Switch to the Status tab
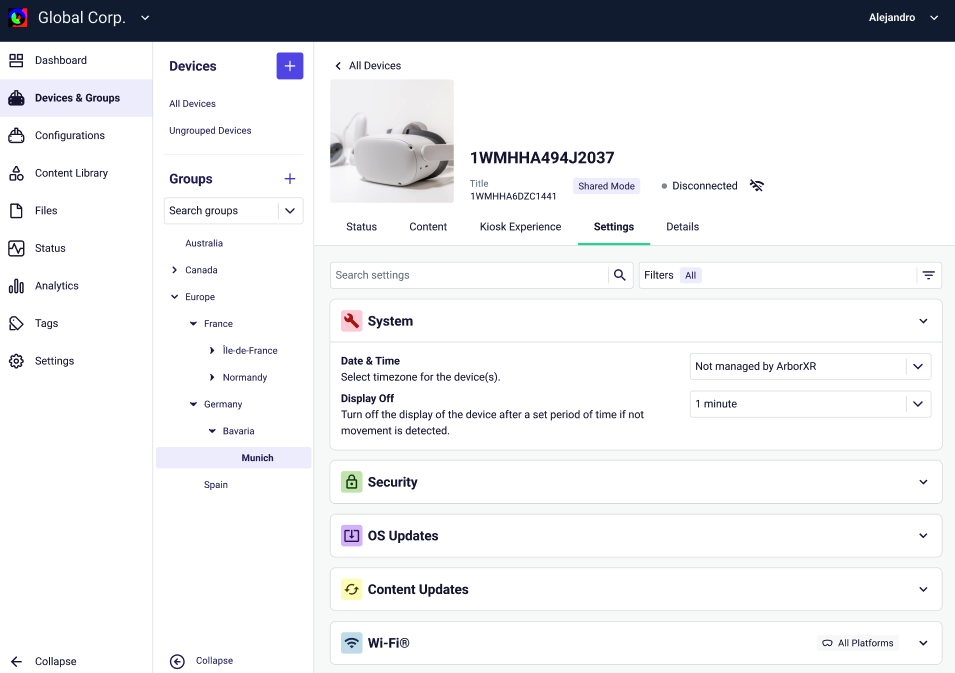This screenshot has width=955, height=673. pyautogui.click(x=361, y=227)
